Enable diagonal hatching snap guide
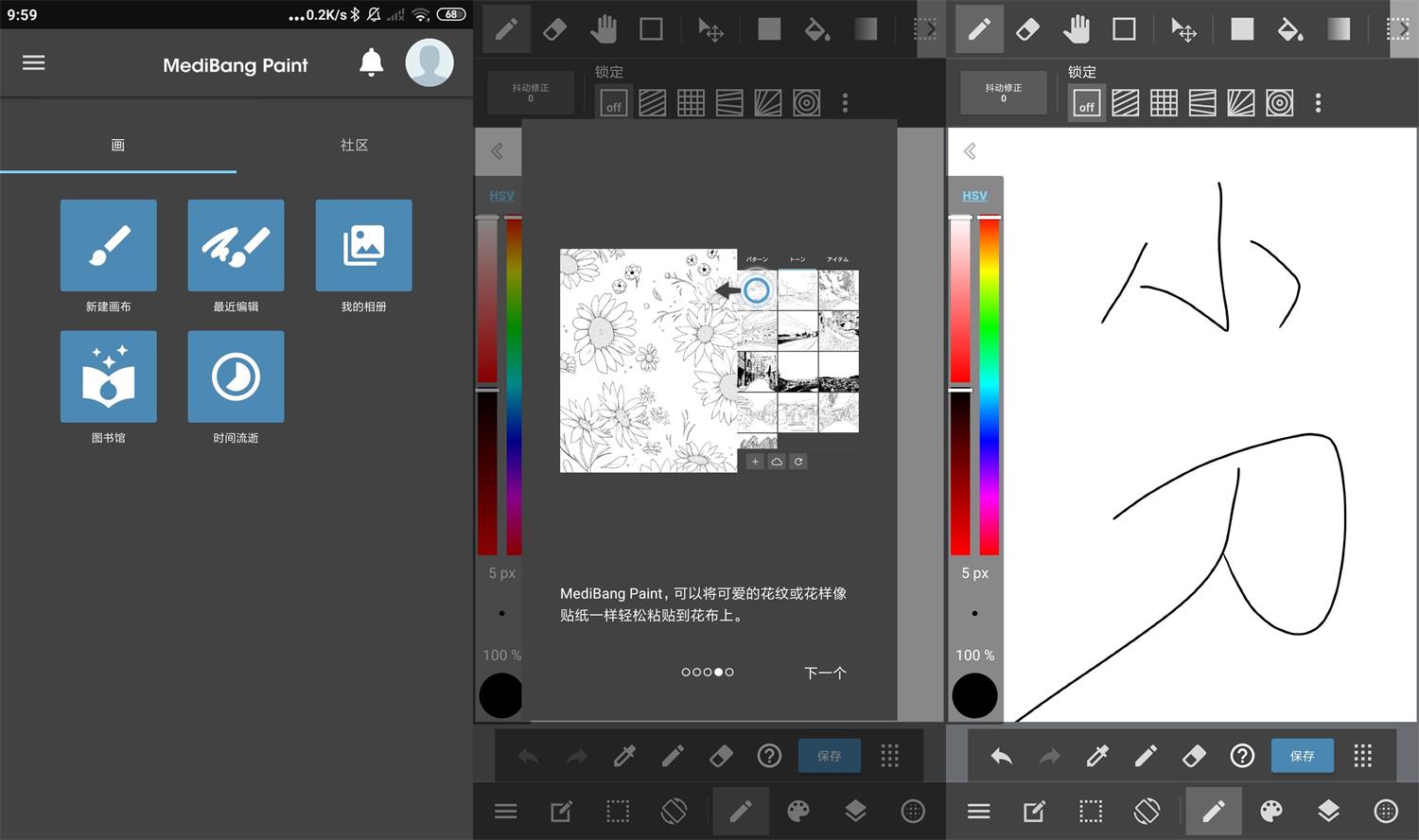 pyautogui.click(x=1126, y=102)
